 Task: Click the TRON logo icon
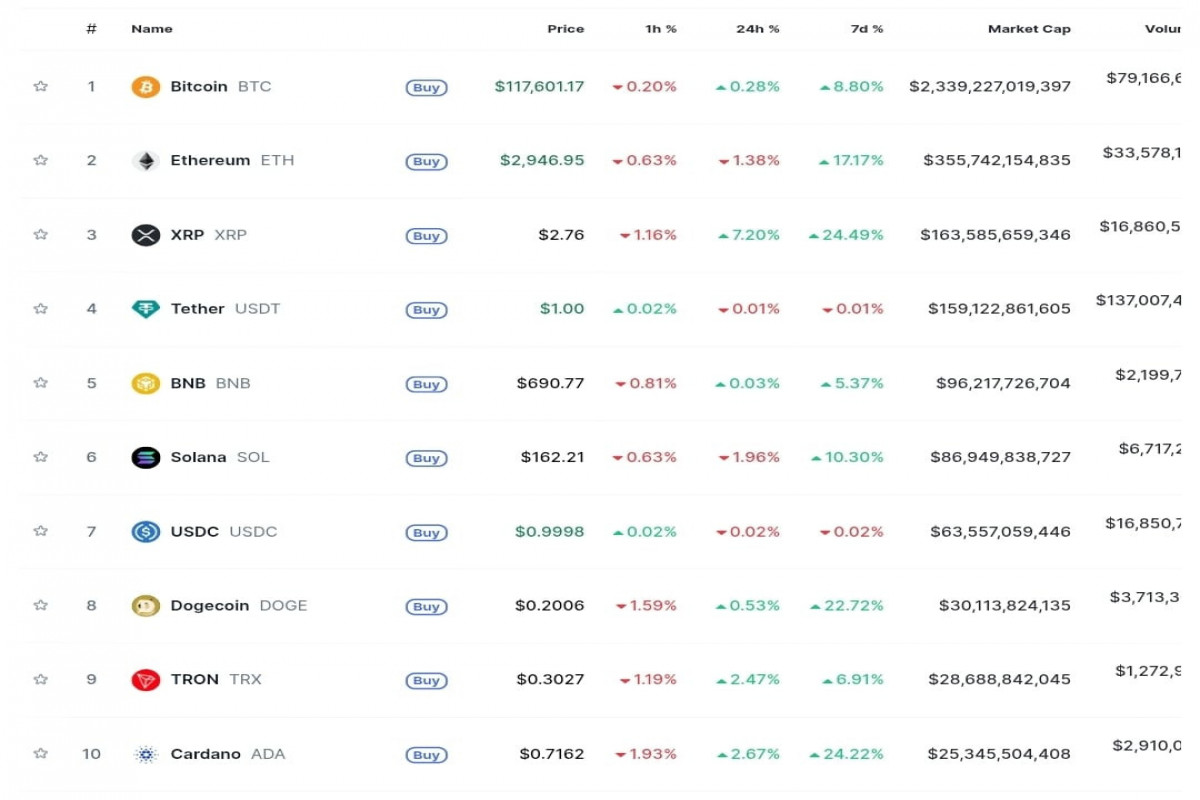[x=145, y=679]
